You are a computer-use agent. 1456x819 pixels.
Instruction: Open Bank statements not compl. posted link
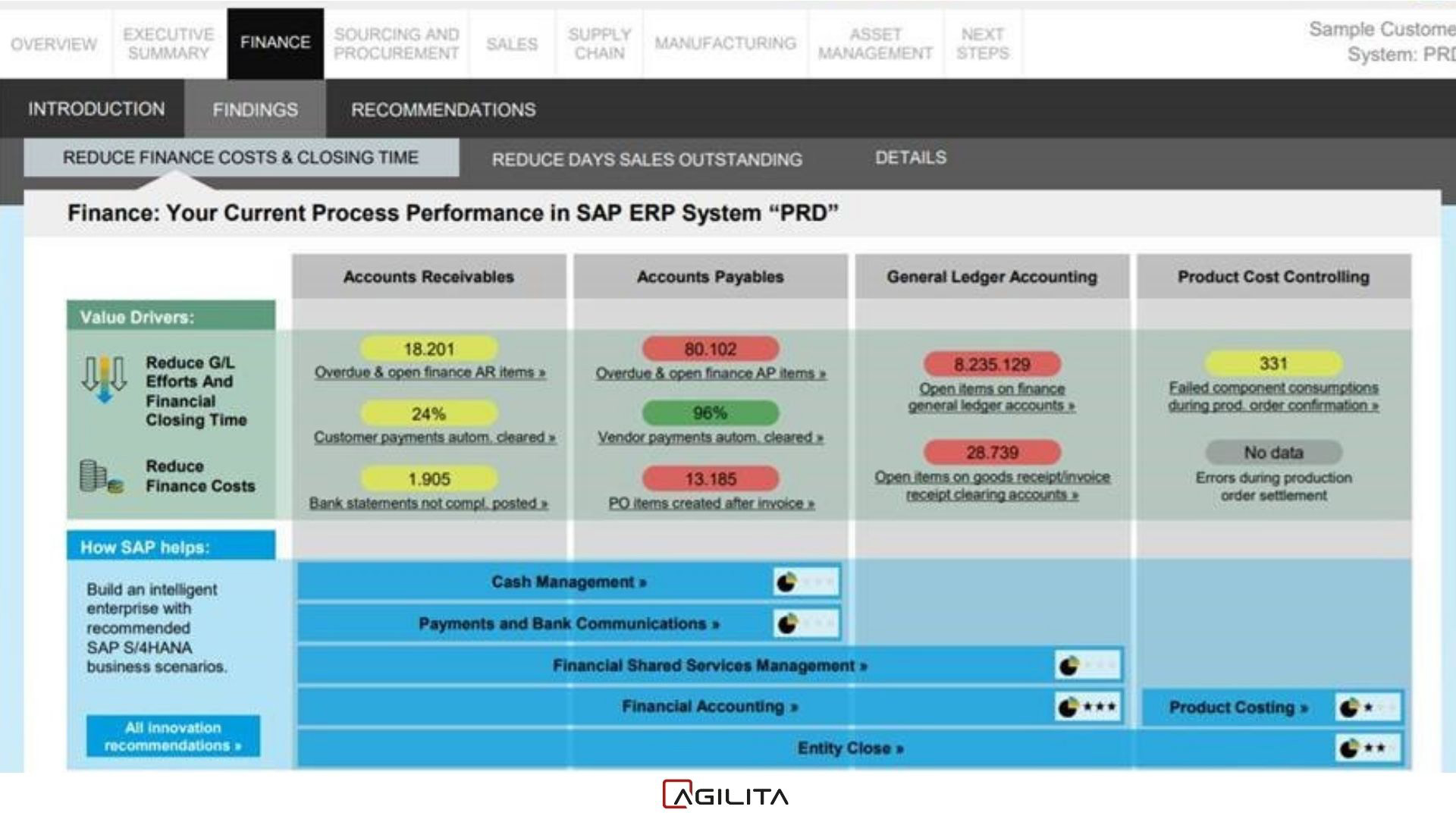tap(428, 503)
